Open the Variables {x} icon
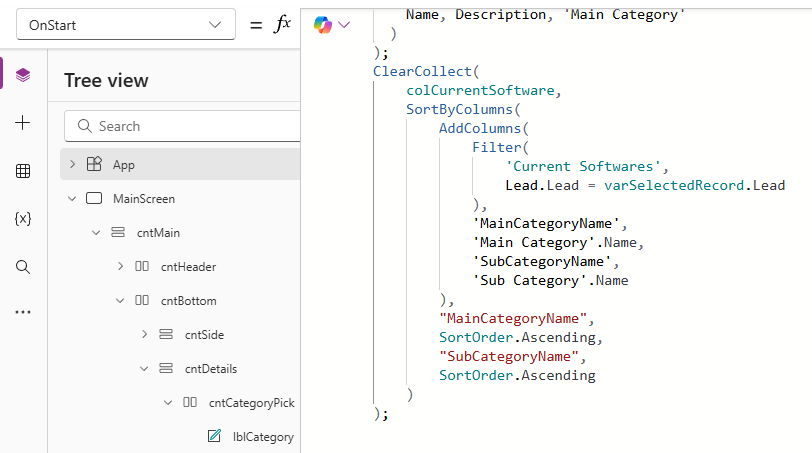 point(23,219)
